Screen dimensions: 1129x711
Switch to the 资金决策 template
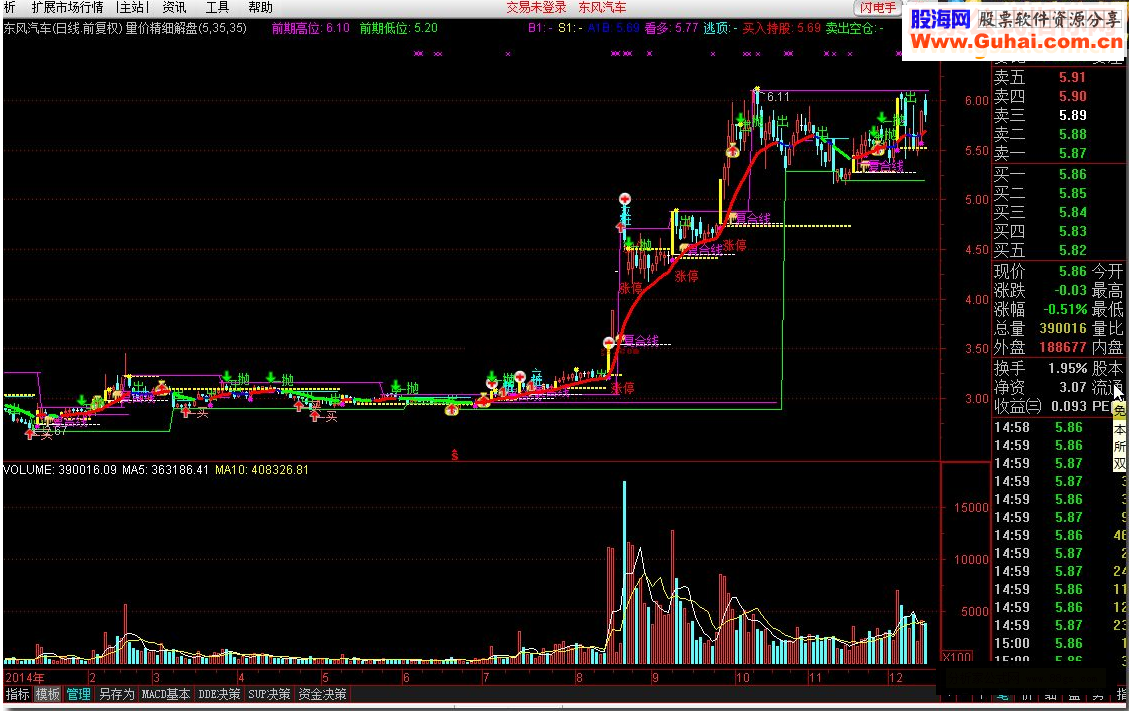pyautogui.click(x=323, y=694)
